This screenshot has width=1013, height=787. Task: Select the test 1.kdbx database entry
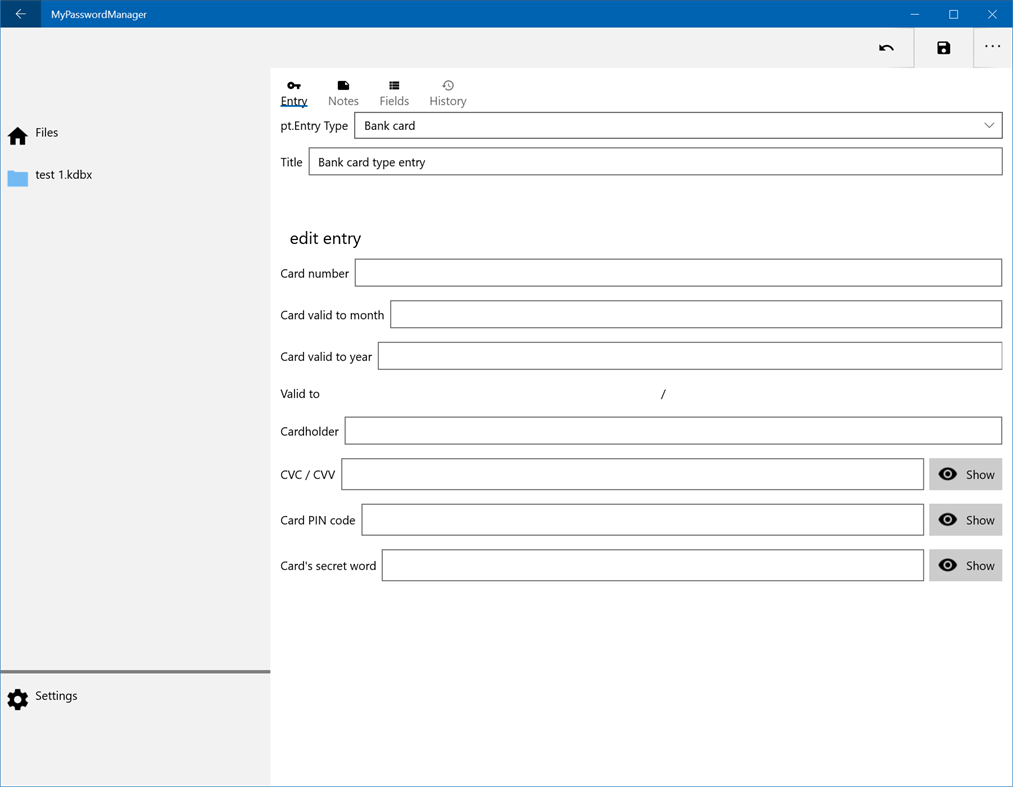click(63, 174)
